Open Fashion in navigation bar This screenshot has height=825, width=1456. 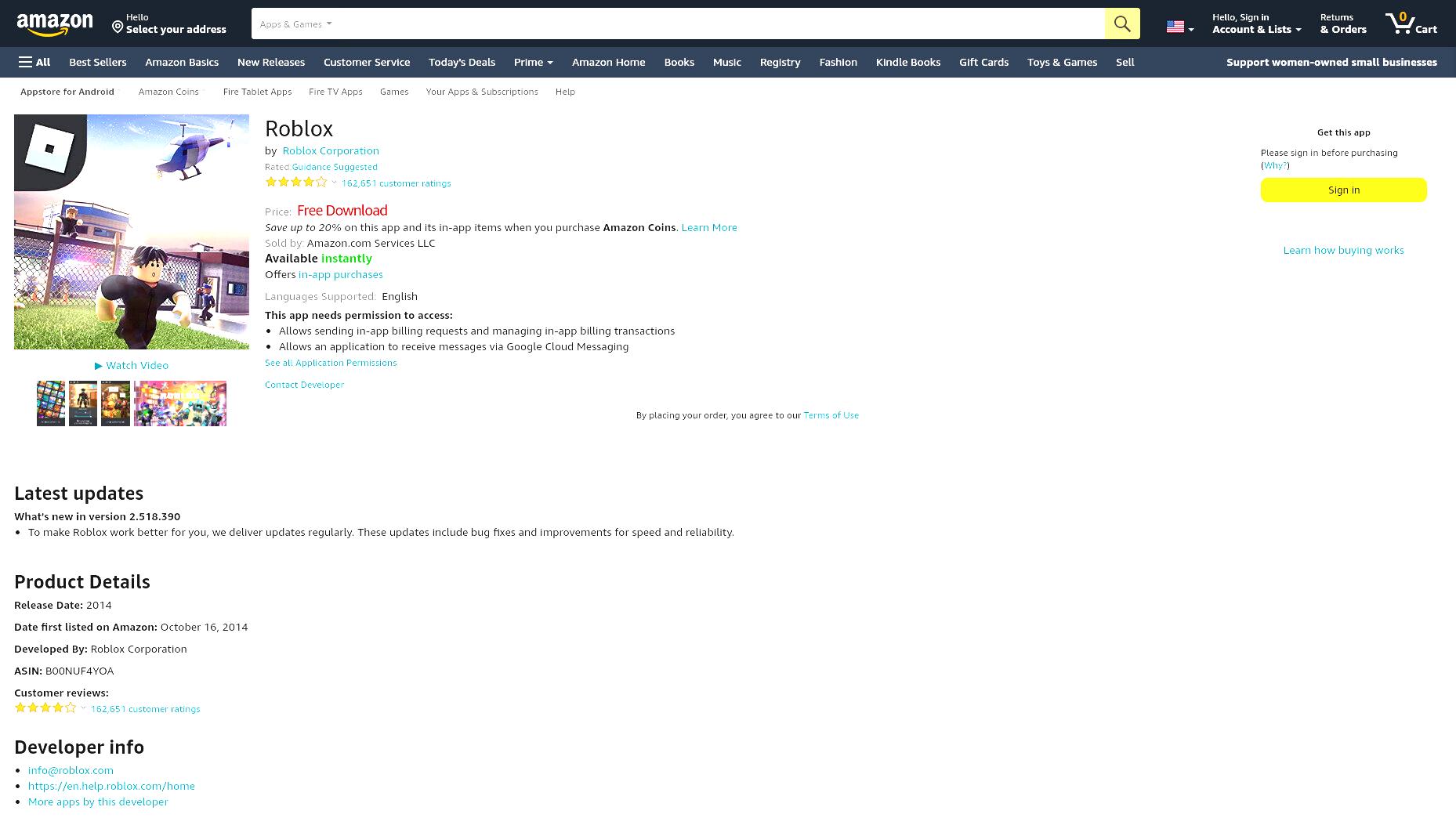[838, 62]
